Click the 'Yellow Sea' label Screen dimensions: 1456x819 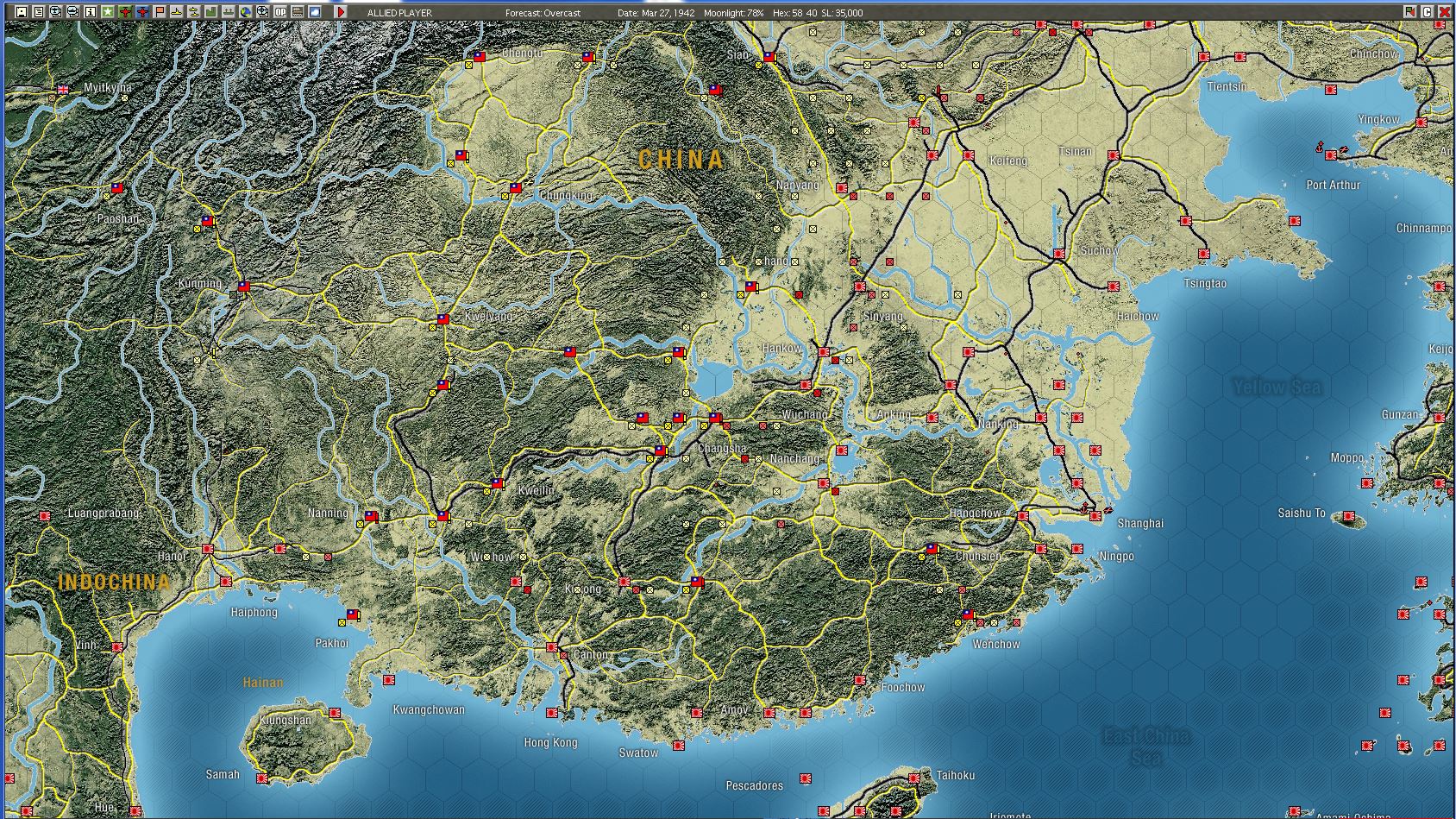point(1277,387)
